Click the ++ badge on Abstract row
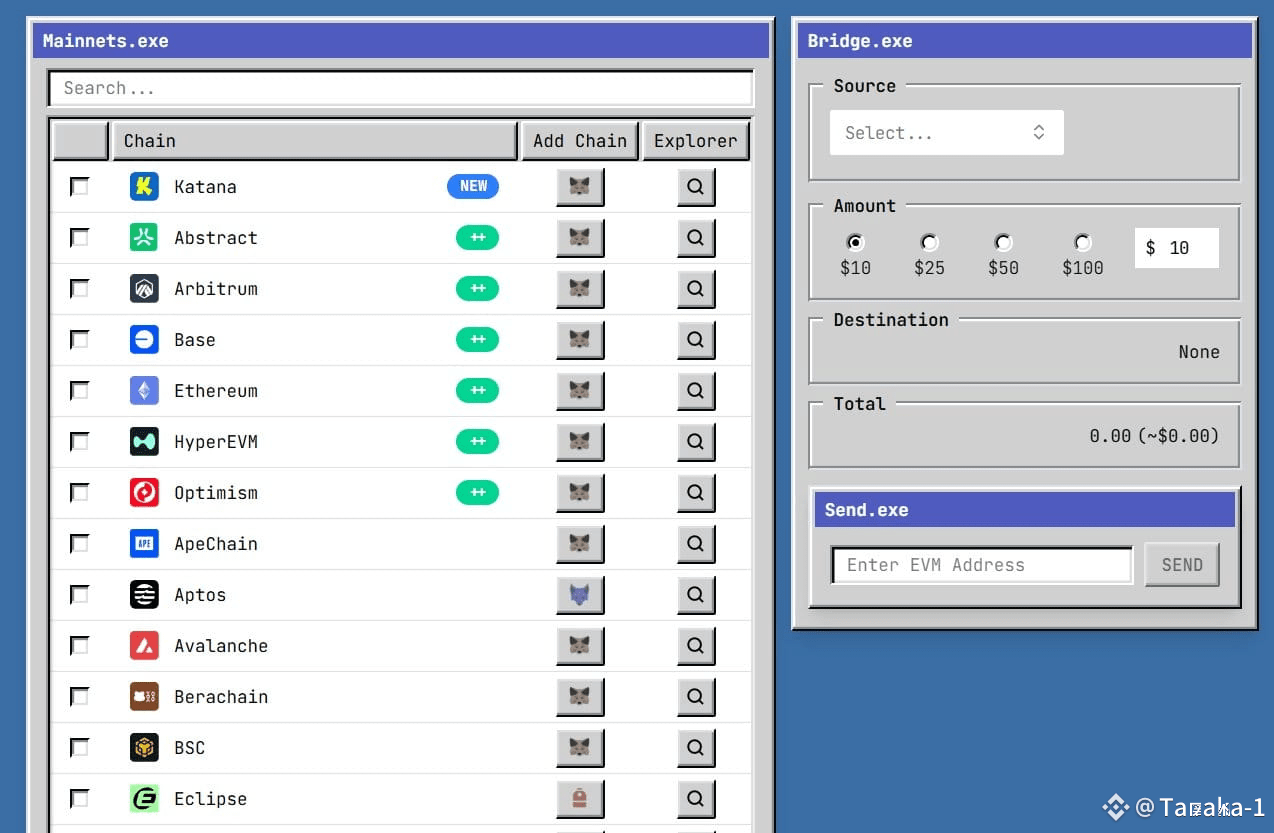The height and width of the screenshot is (833, 1274). click(477, 238)
